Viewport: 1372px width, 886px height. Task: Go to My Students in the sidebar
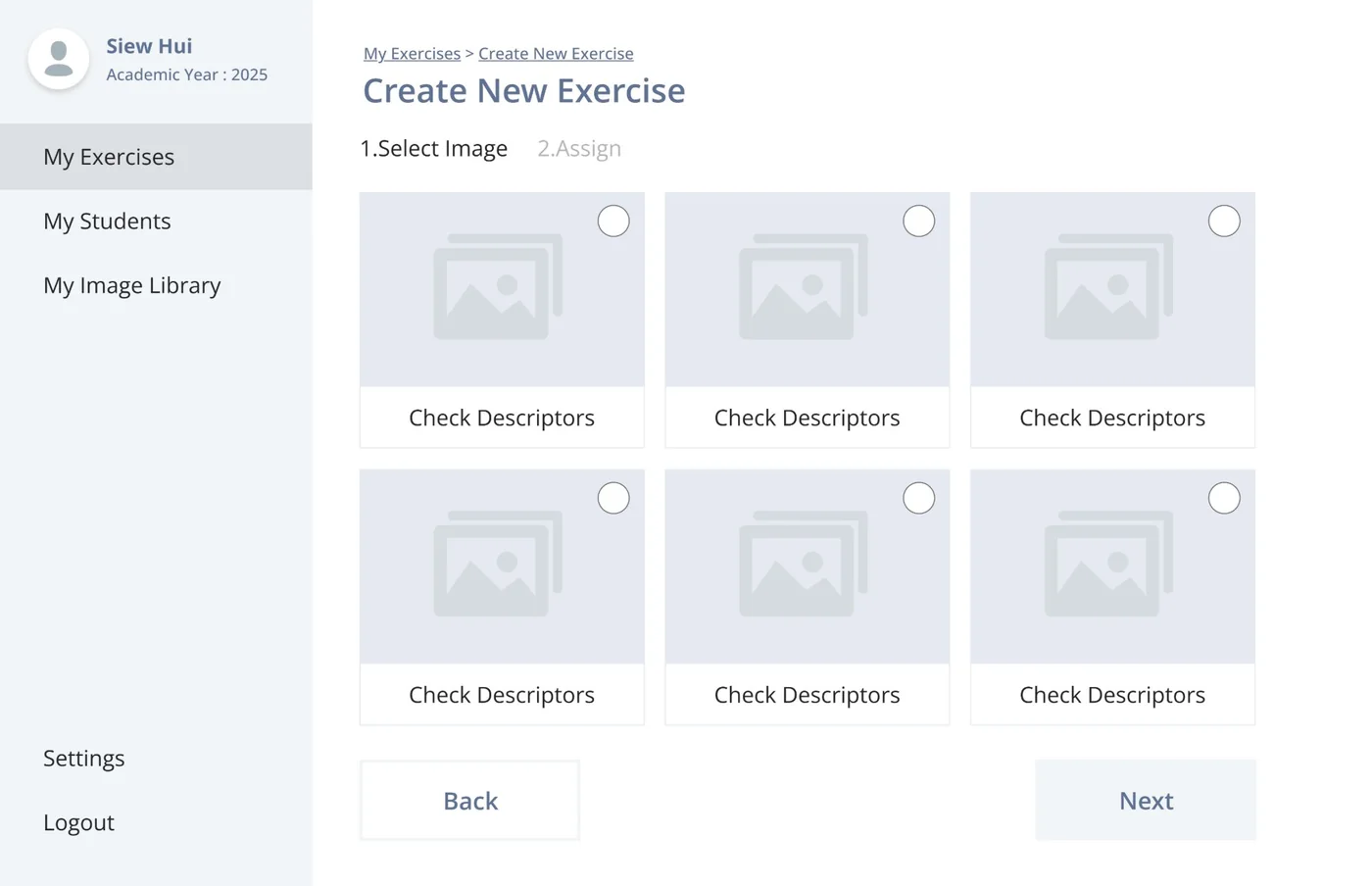point(107,221)
